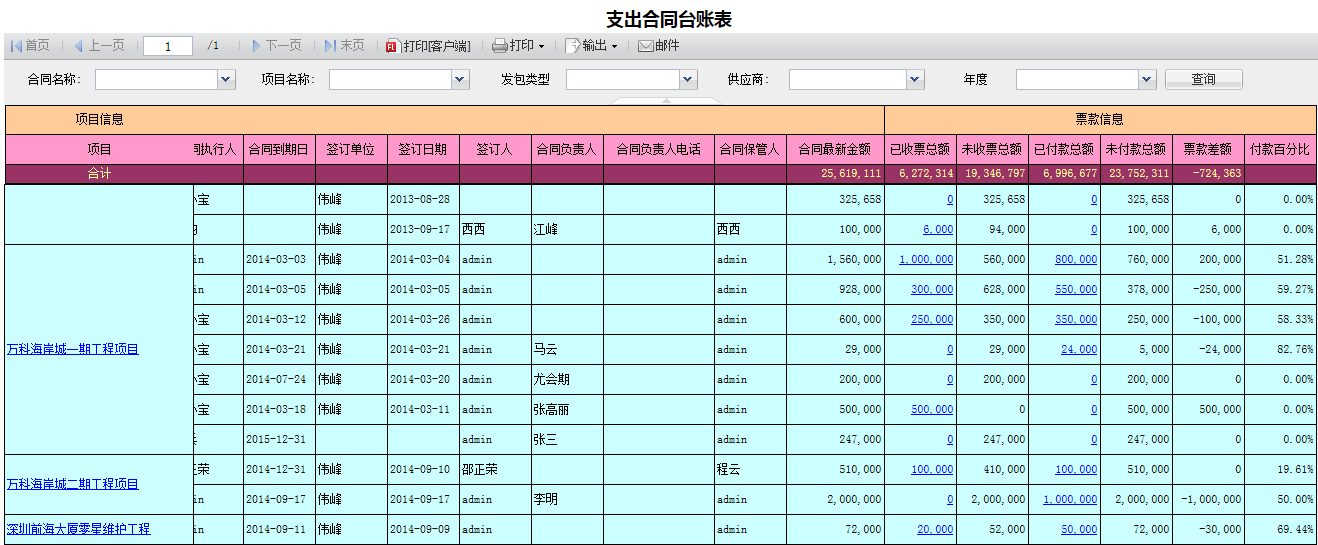Open project 万科海岸城一期工程项目

[73, 350]
